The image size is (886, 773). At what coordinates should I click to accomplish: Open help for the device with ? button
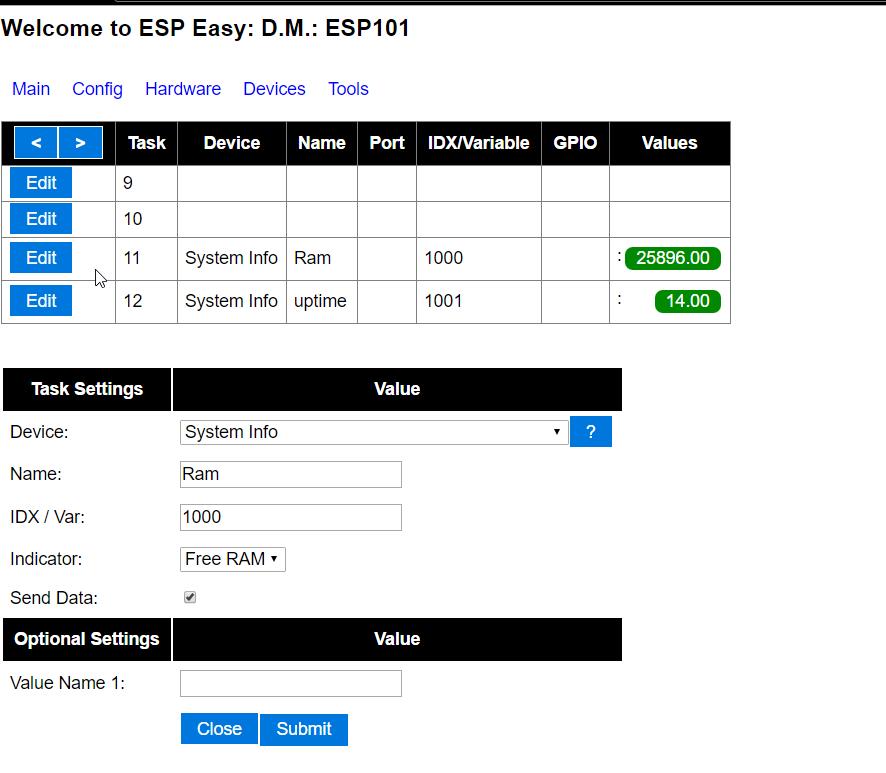coord(590,432)
